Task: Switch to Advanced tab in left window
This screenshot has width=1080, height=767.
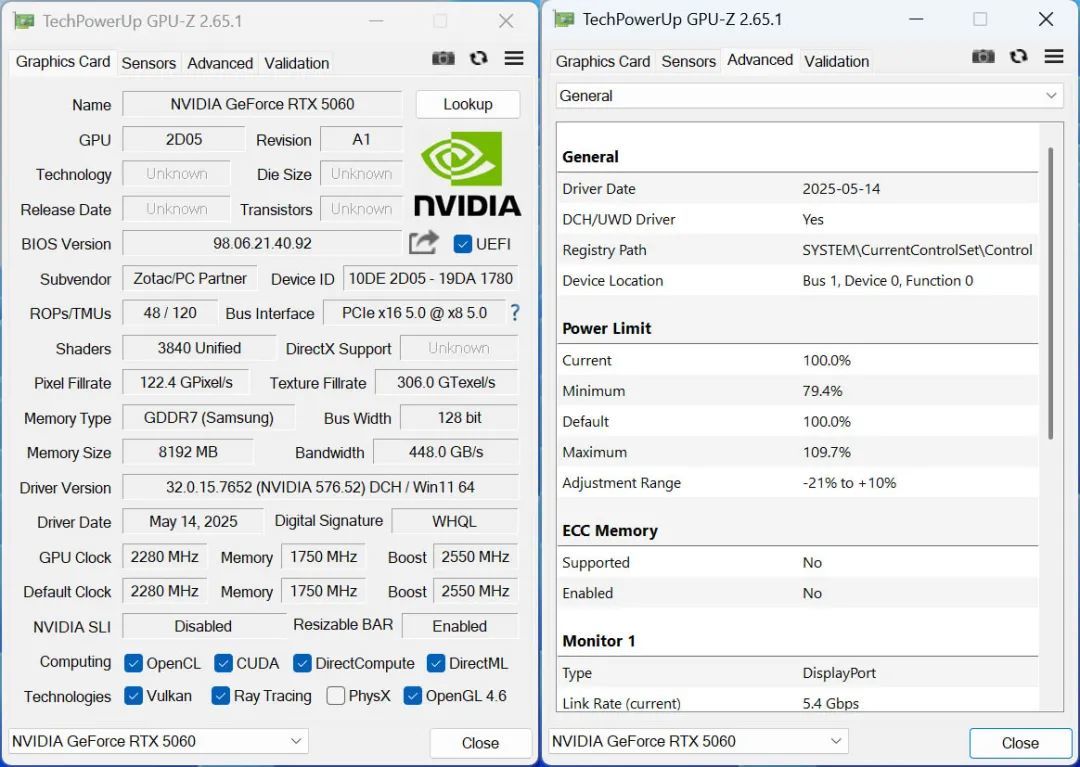Action: tap(220, 63)
